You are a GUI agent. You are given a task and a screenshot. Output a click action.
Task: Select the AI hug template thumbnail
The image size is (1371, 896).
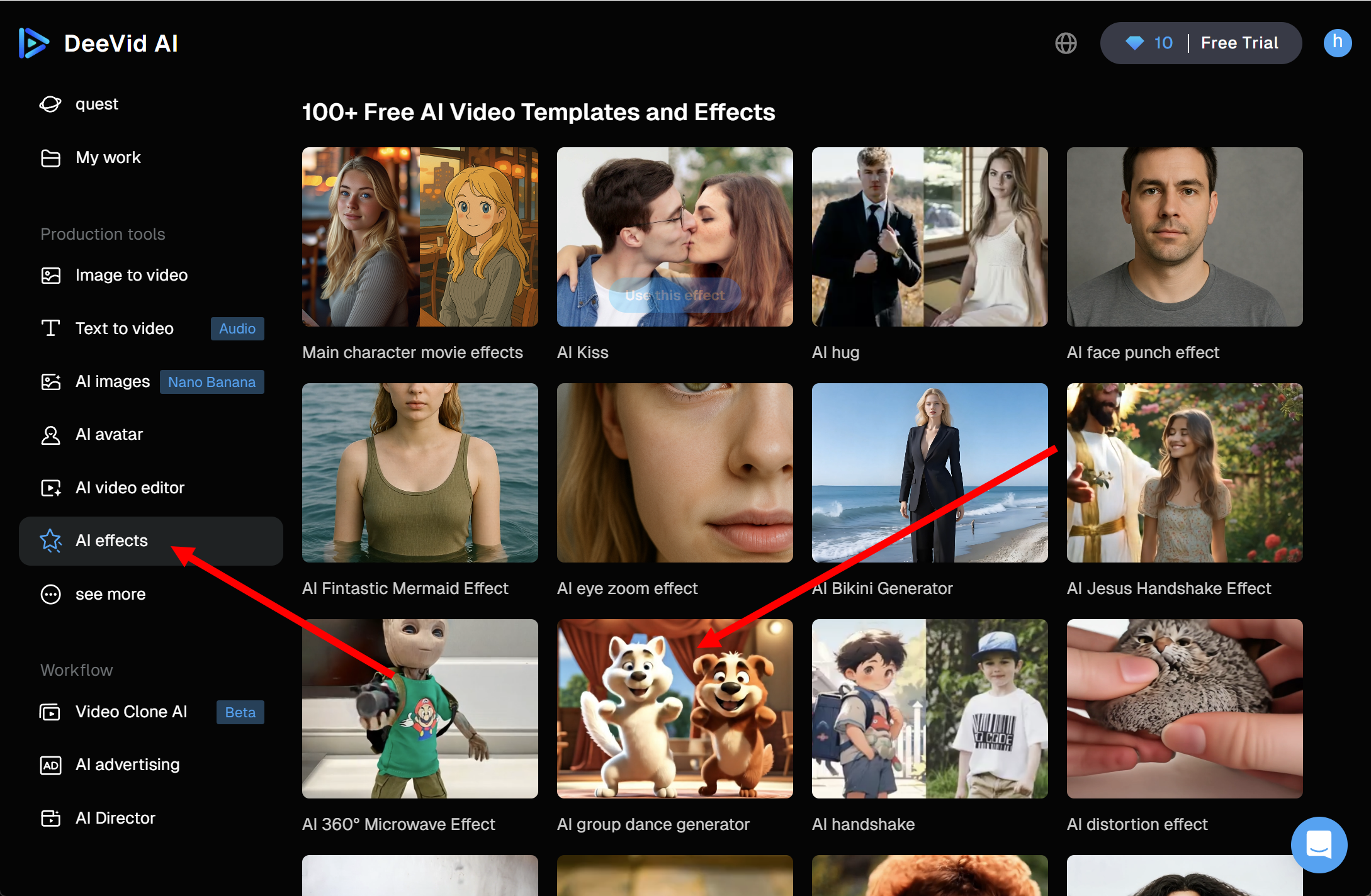pos(929,237)
